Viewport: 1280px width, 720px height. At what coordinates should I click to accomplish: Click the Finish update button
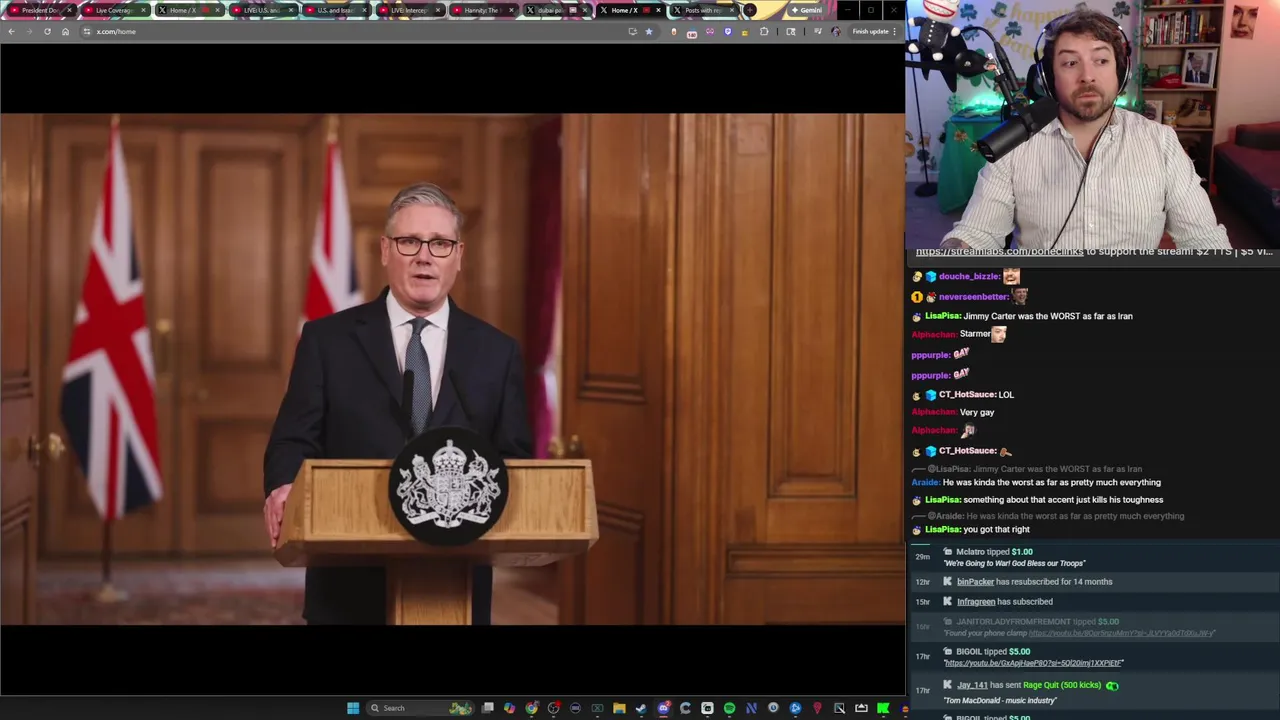(870, 31)
